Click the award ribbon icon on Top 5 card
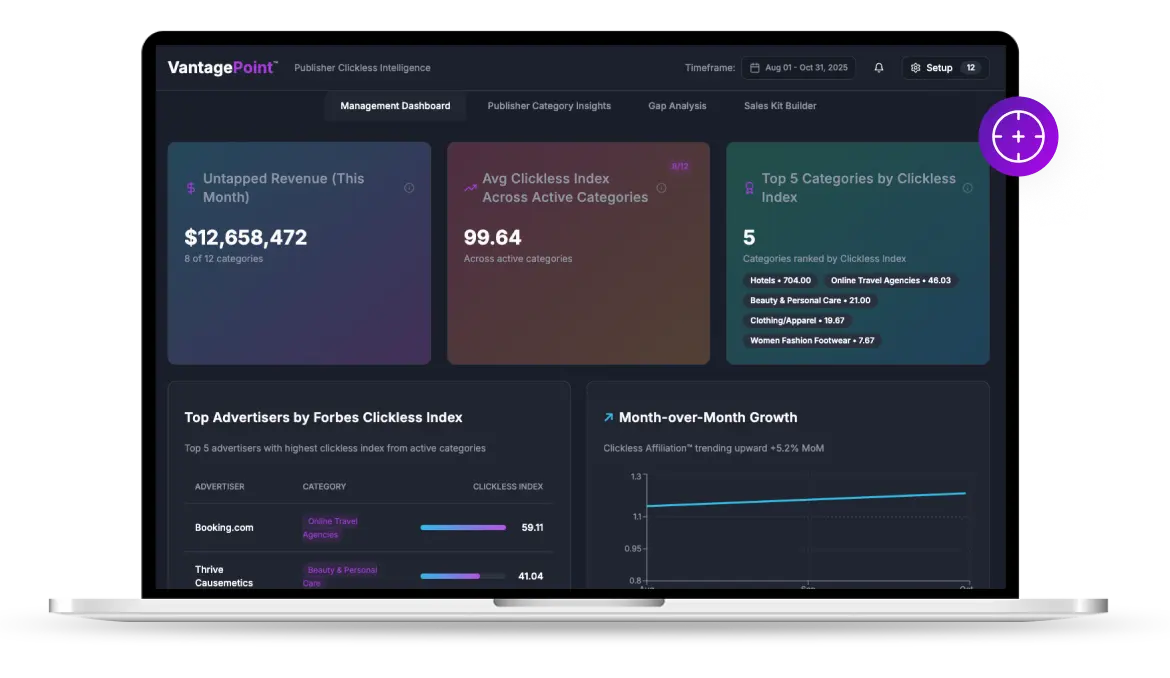 click(749, 188)
